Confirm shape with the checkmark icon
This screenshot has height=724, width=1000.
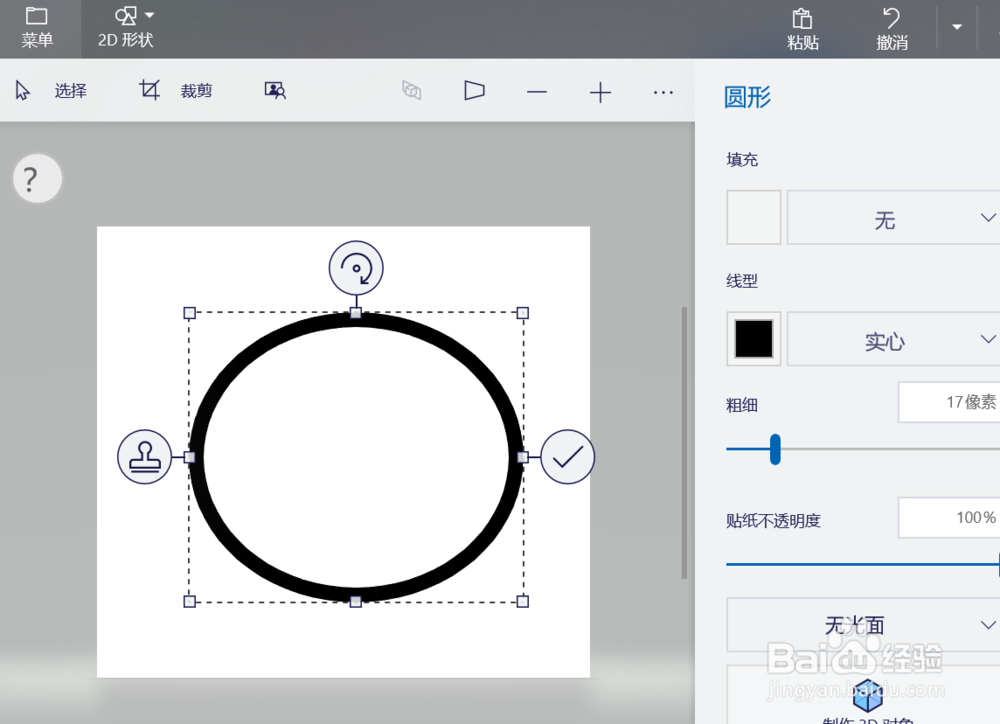(x=568, y=457)
